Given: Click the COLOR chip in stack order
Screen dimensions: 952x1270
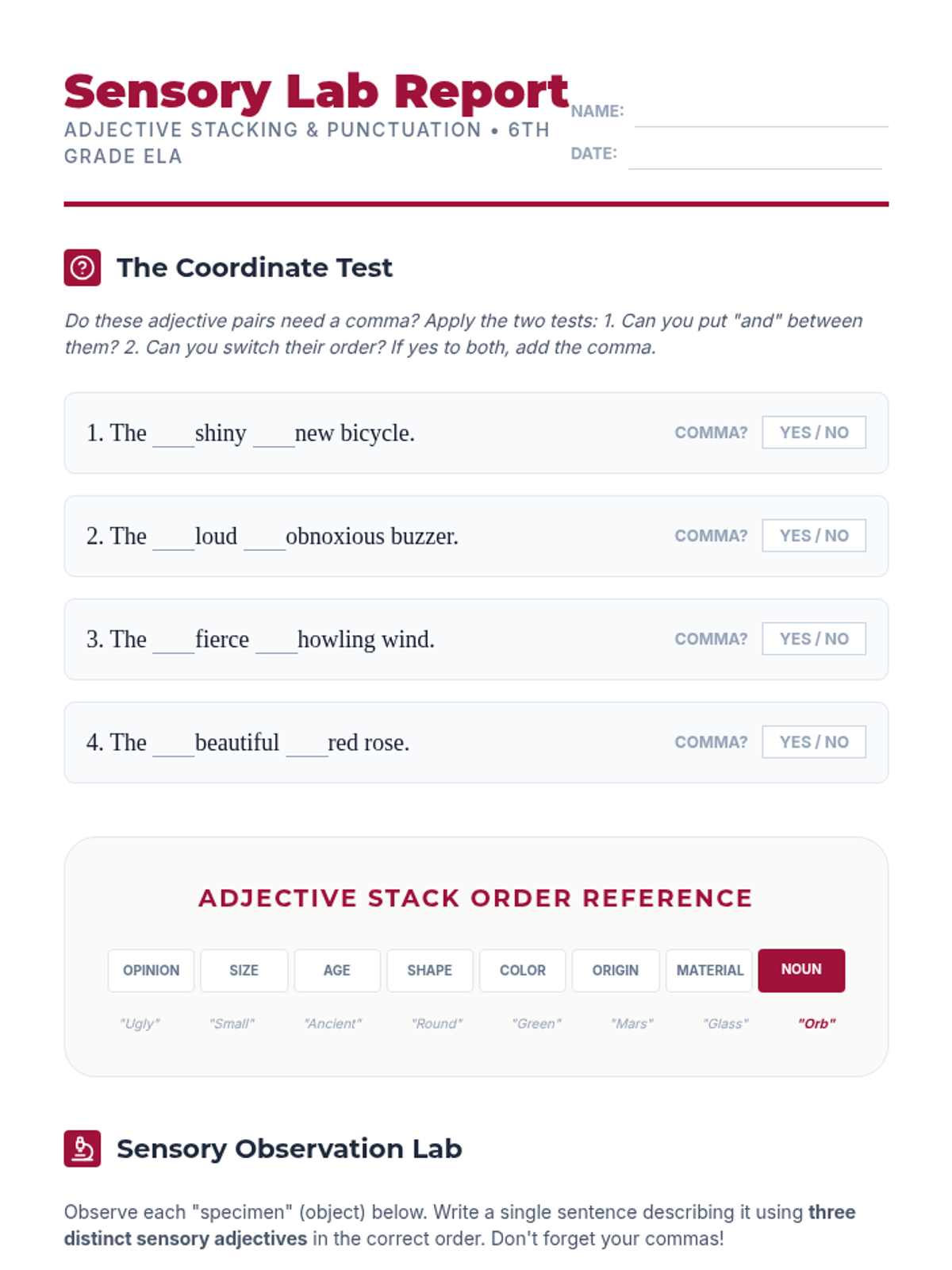Looking at the screenshot, I should tap(523, 971).
